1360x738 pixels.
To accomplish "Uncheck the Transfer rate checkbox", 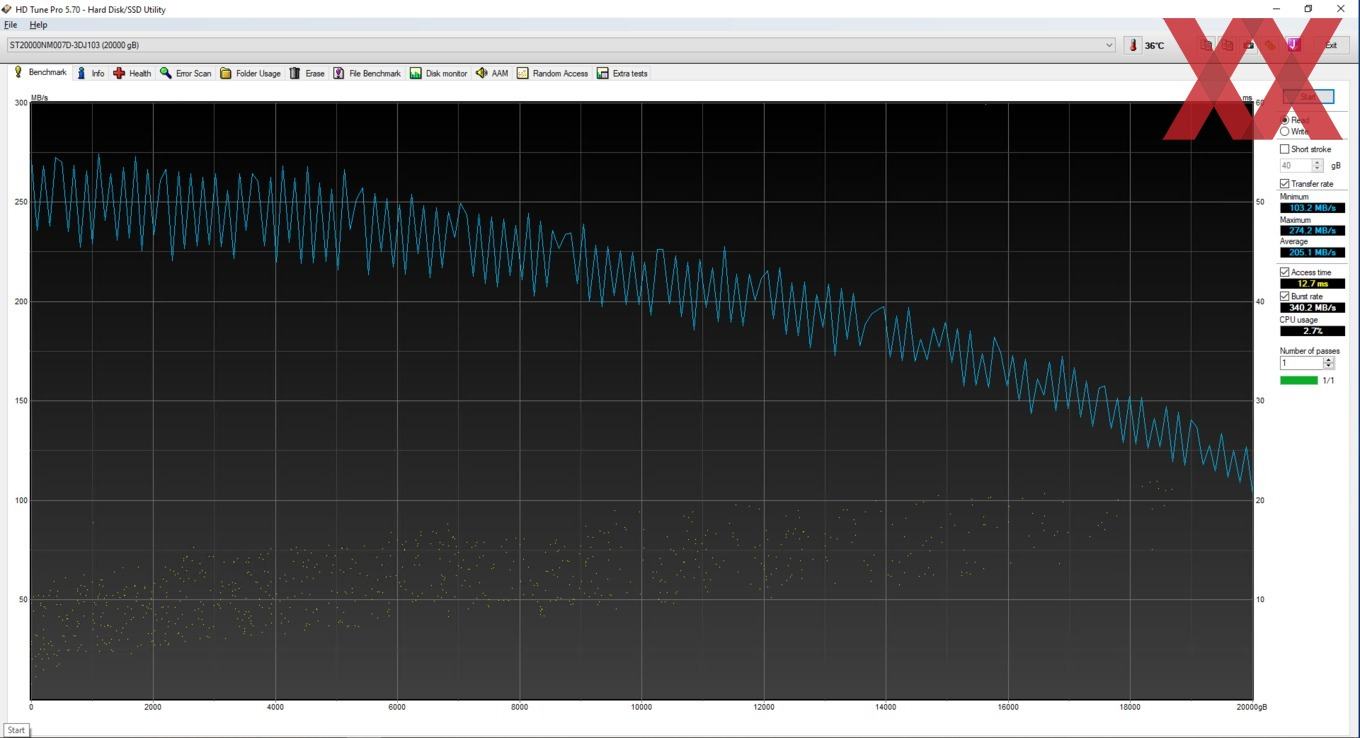I will [x=1285, y=184].
